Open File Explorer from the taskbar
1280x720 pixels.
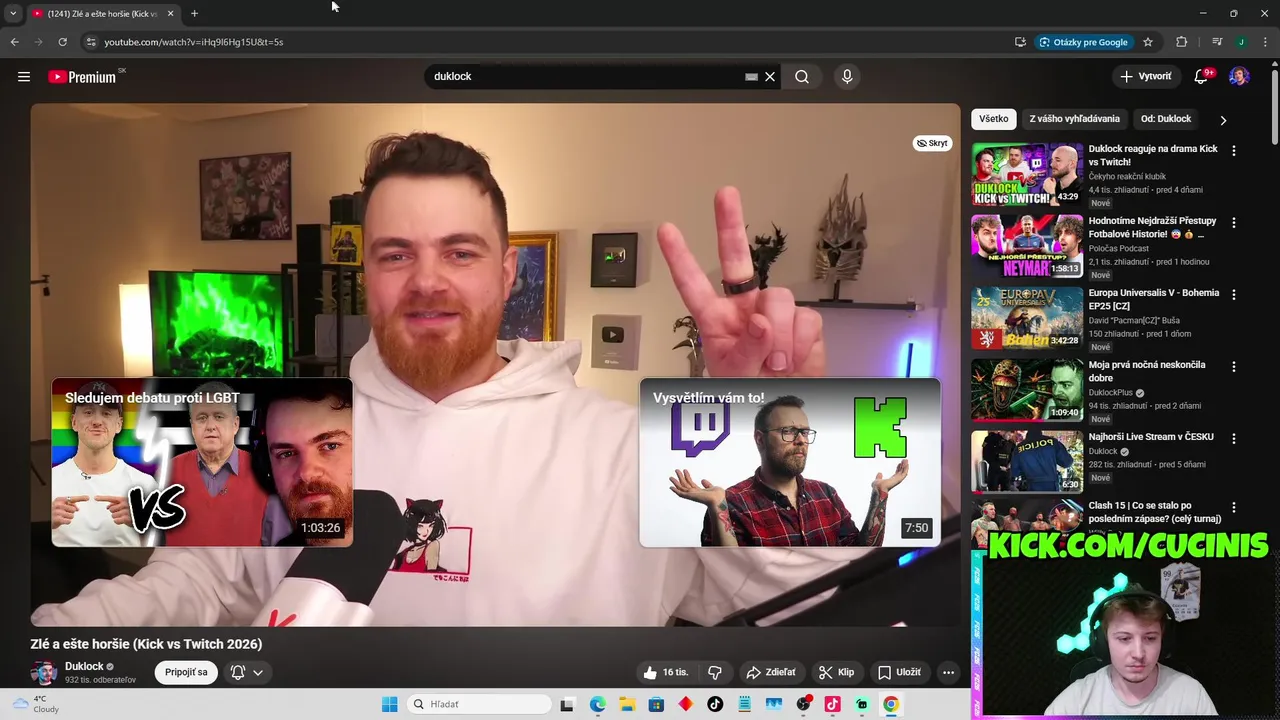[x=627, y=704]
